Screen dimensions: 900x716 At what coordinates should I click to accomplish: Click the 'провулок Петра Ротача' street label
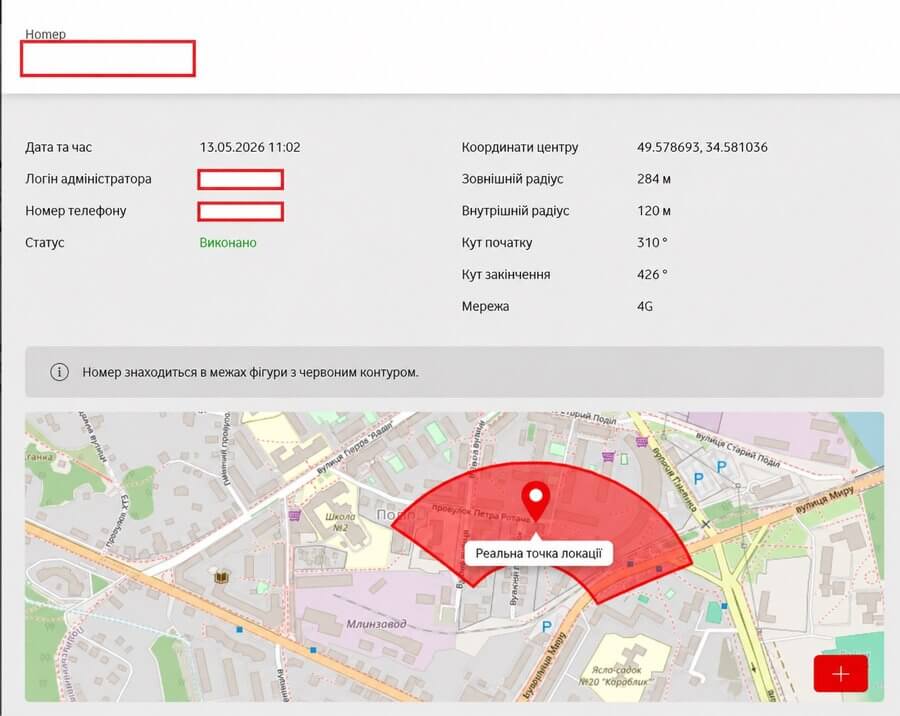[481, 513]
